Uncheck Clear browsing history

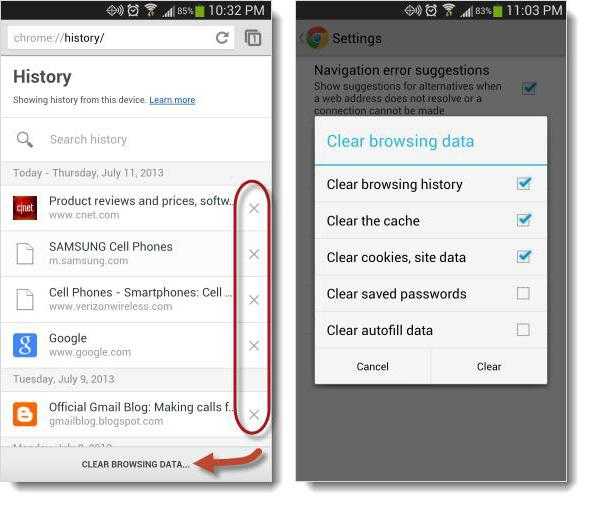pos(524,183)
